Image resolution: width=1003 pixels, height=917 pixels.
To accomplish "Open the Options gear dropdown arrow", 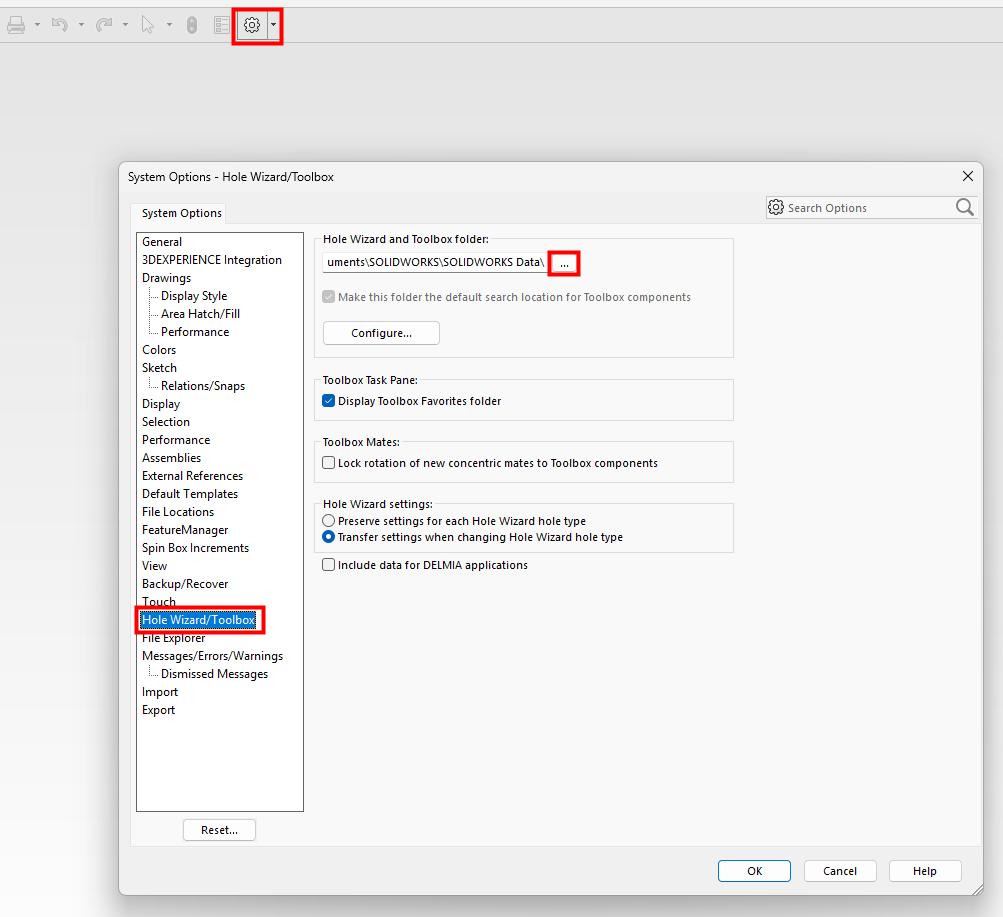I will [273, 25].
